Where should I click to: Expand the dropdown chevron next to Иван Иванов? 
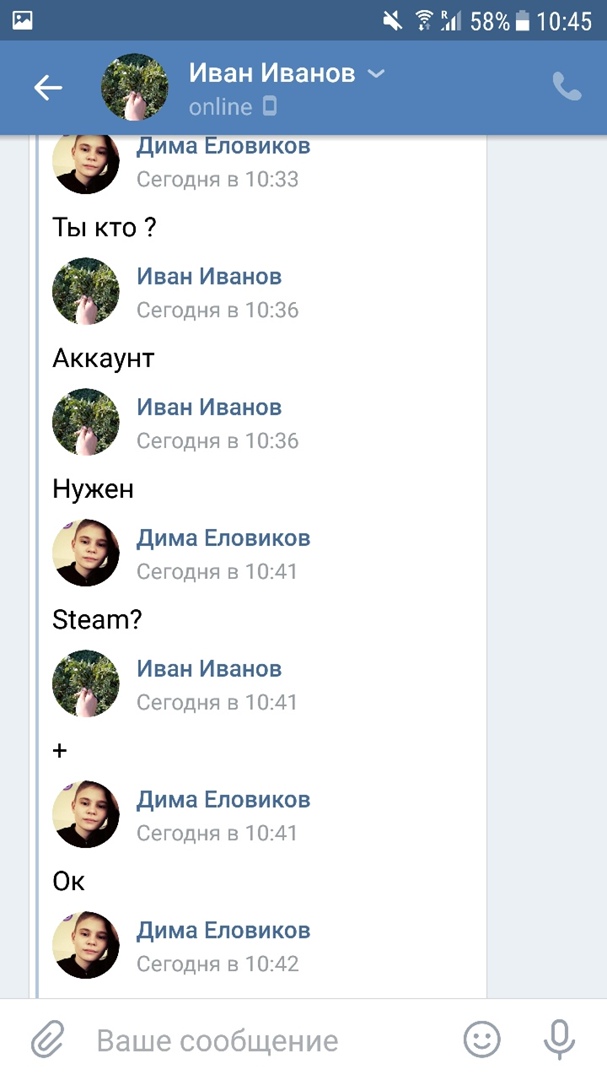click(x=376, y=73)
